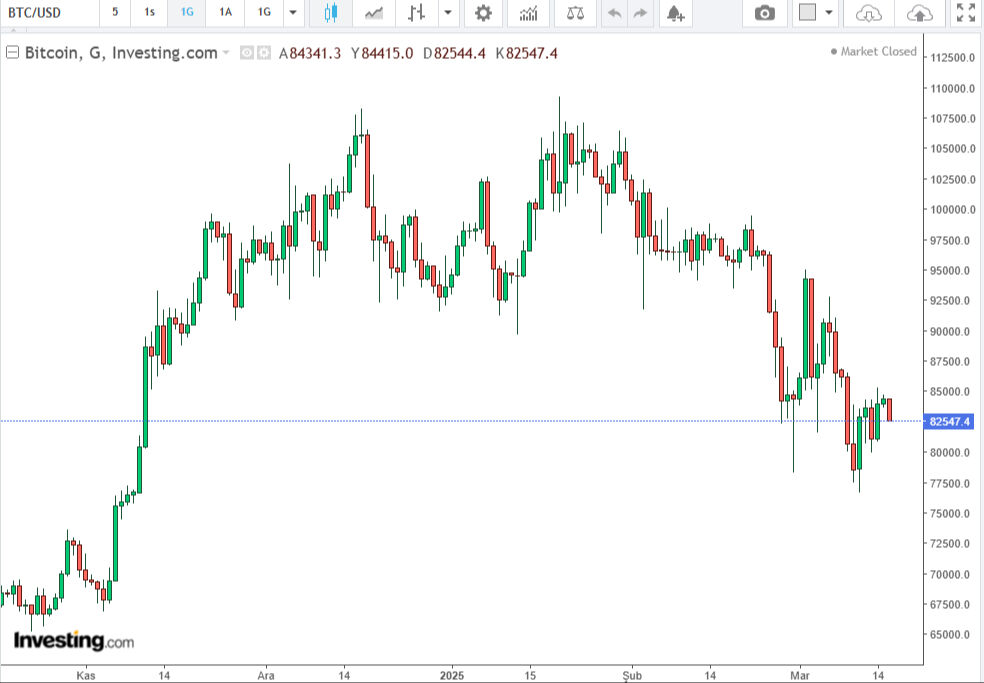Enter fullscreen mode with the expand icon
Image resolution: width=984 pixels, height=683 pixels.
pos(964,13)
